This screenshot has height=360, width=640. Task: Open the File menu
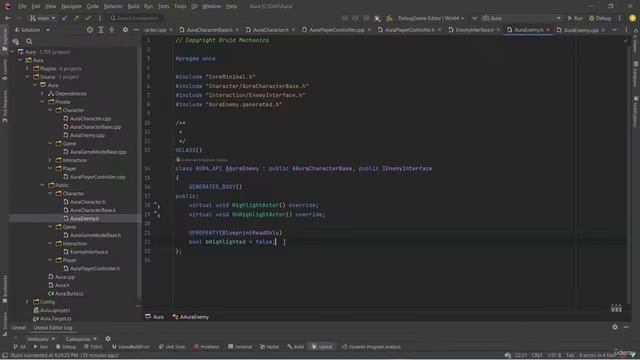[x=22, y=6]
